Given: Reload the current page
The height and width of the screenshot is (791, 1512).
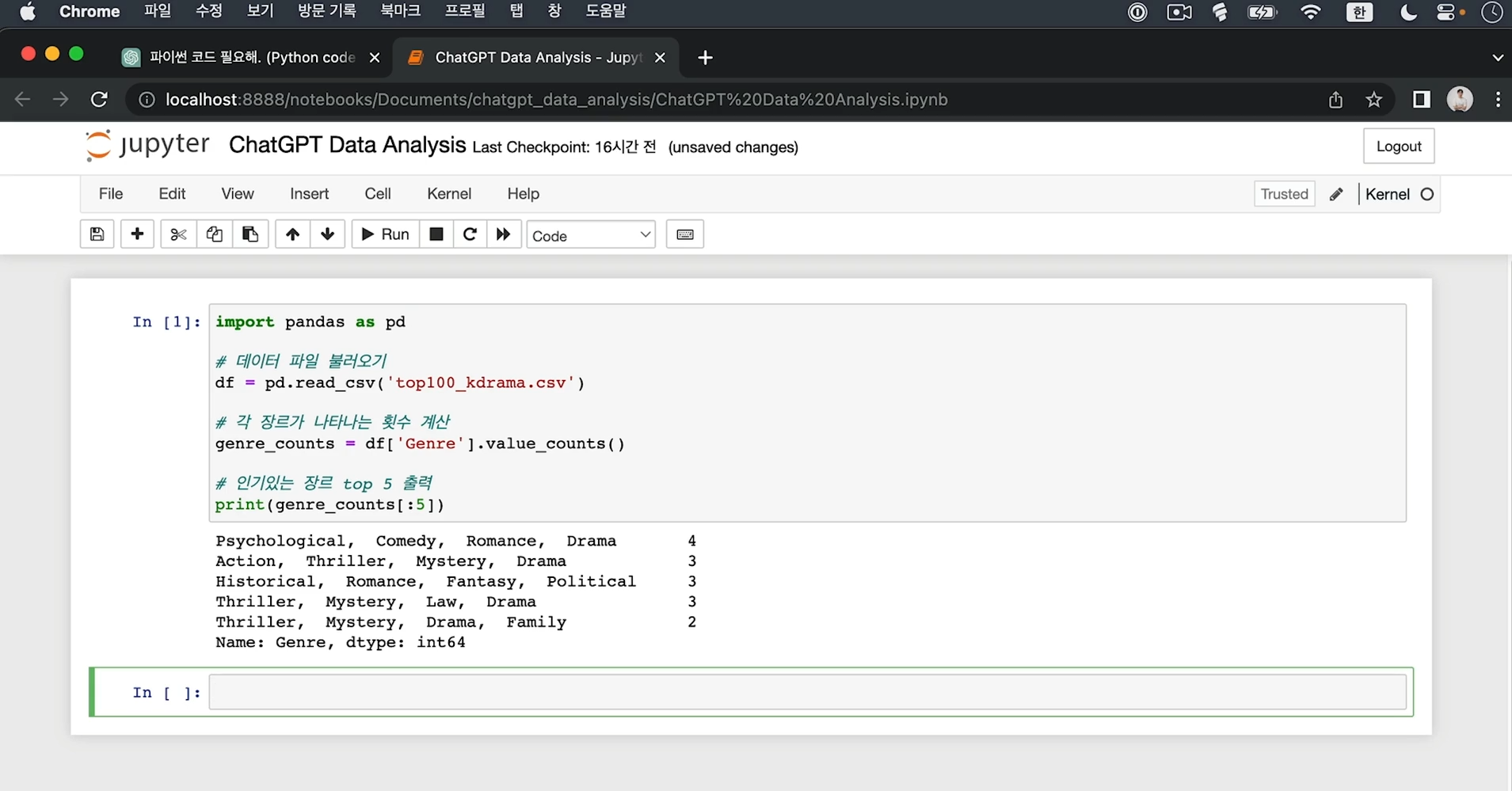Looking at the screenshot, I should [99, 100].
